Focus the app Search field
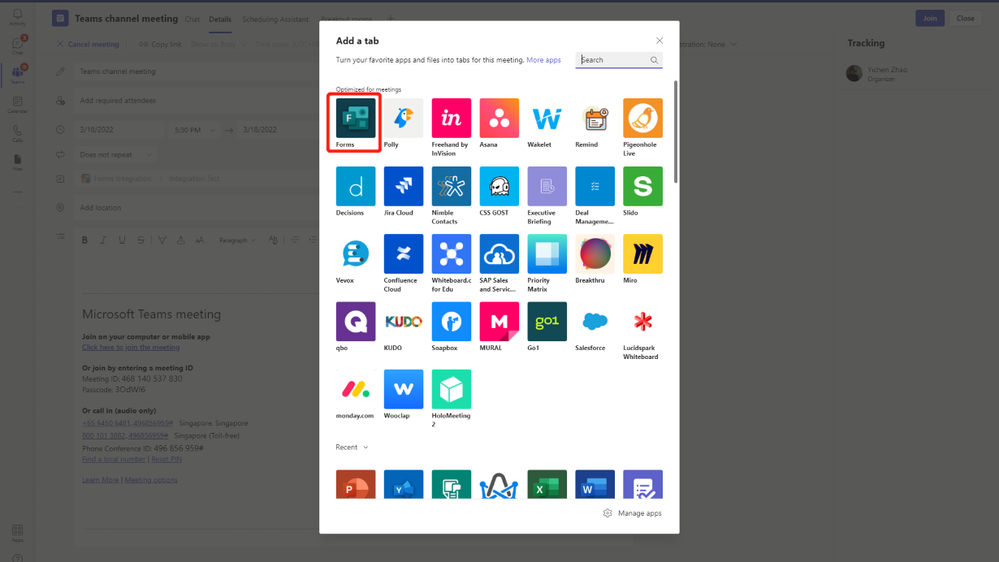The height and width of the screenshot is (562, 999). click(619, 60)
